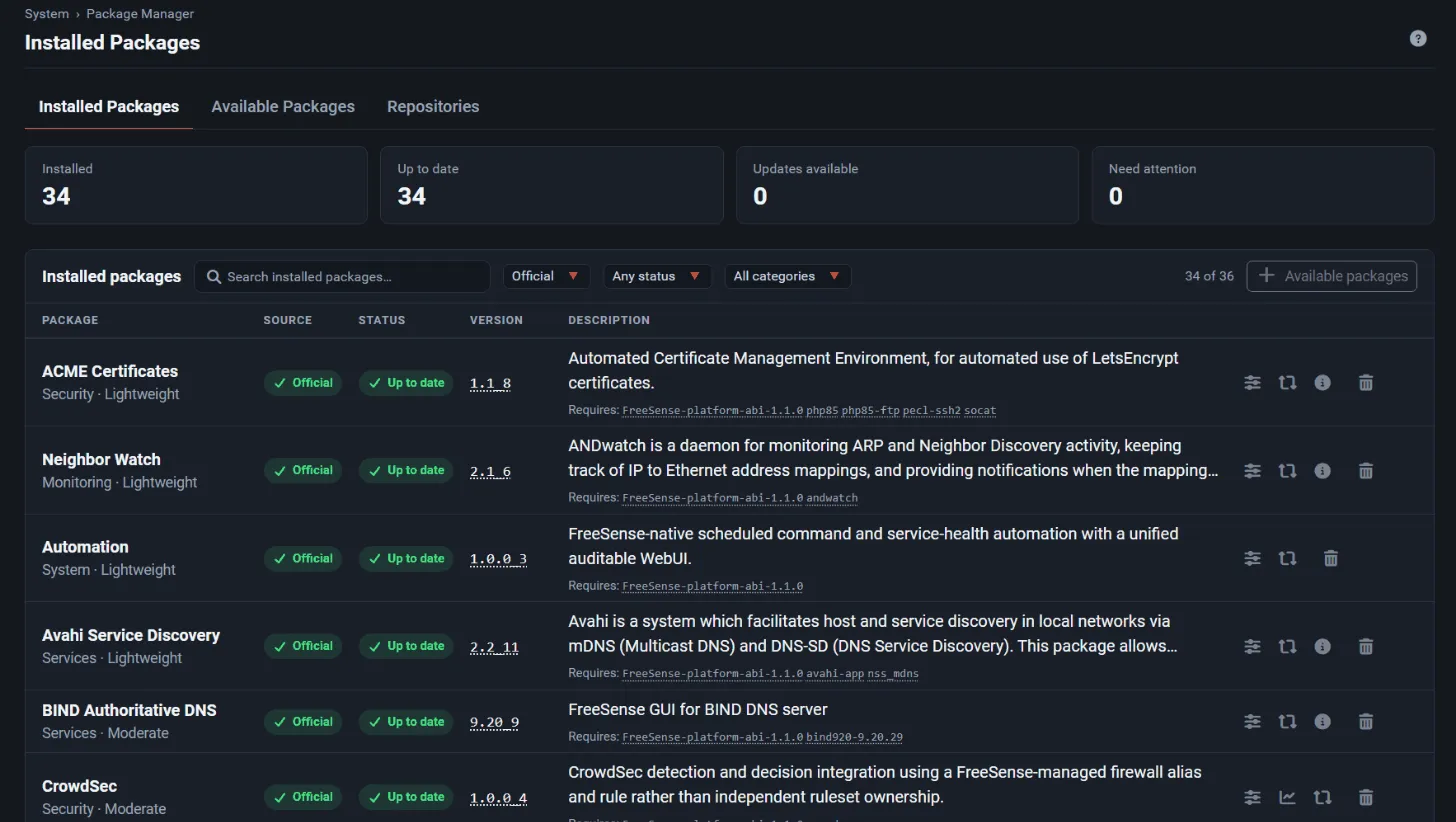Image resolution: width=1456 pixels, height=822 pixels.
Task: Open the All categories filter dropdown
Action: (788, 276)
